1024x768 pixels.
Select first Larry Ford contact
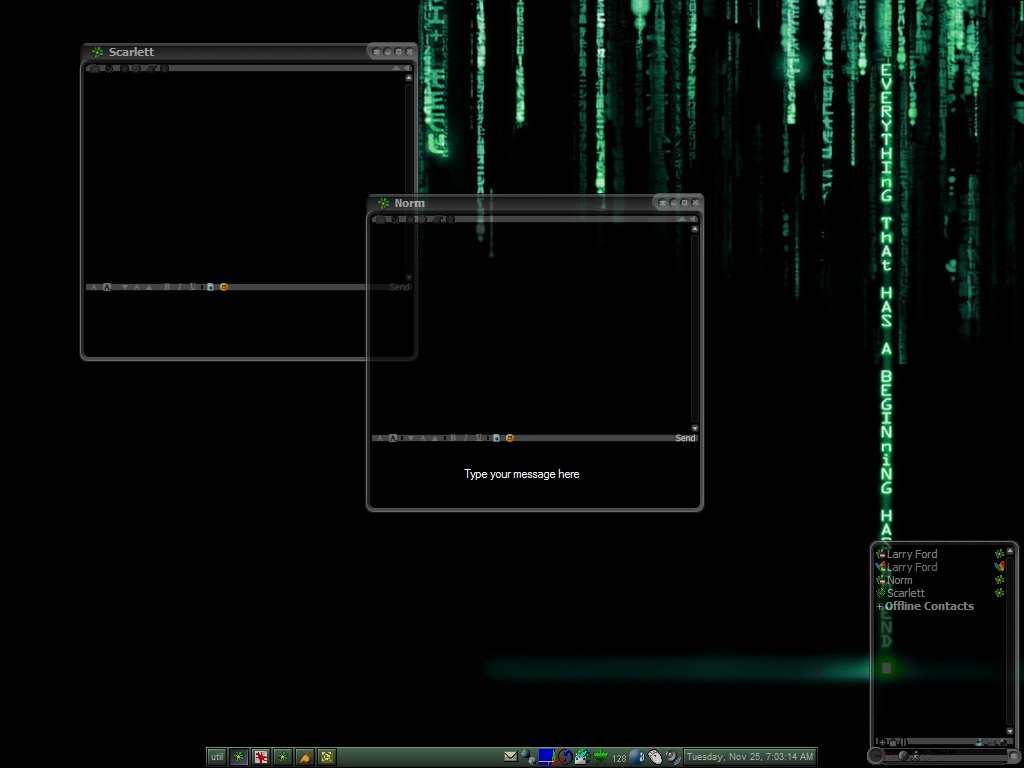(x=912, y=554)
